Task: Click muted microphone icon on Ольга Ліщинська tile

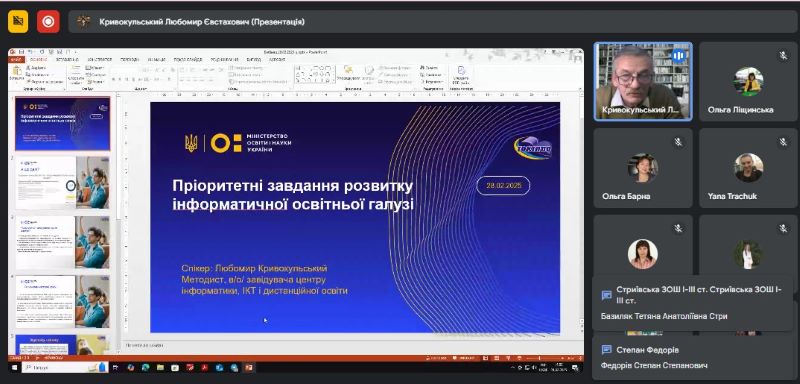Action: tap(783, 55)
